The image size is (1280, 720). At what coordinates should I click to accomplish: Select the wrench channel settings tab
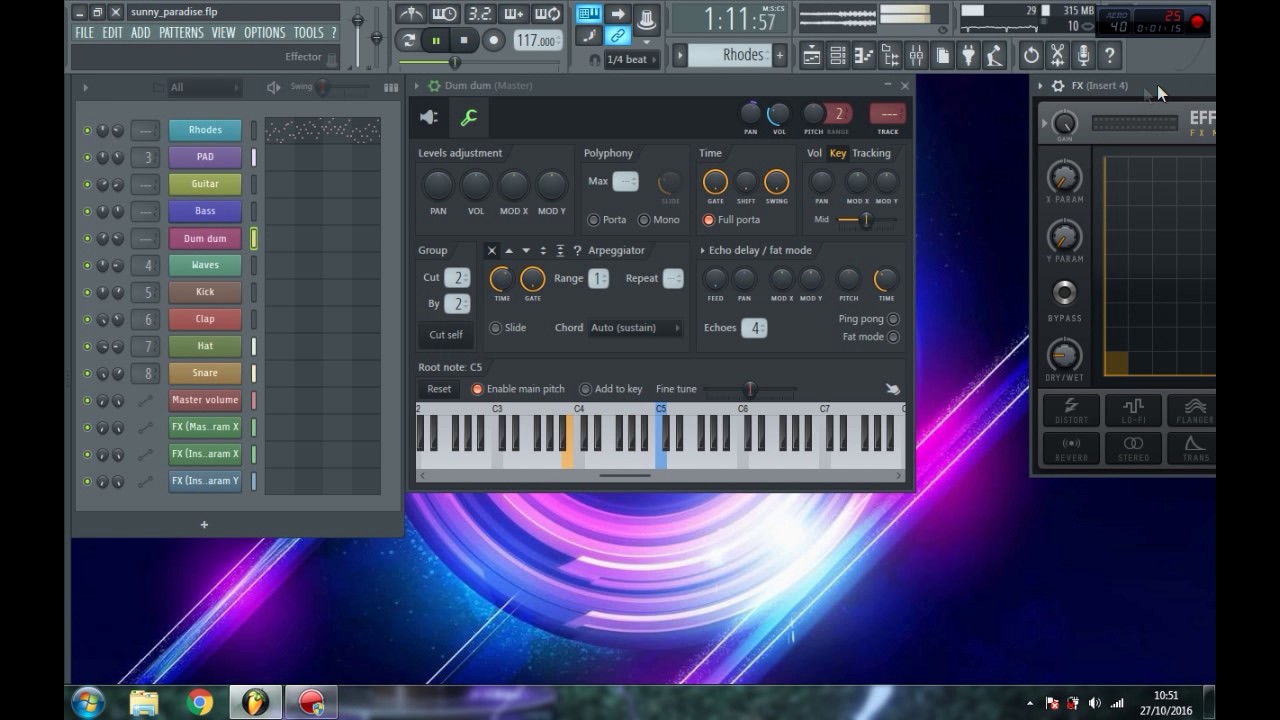(468, 118)
